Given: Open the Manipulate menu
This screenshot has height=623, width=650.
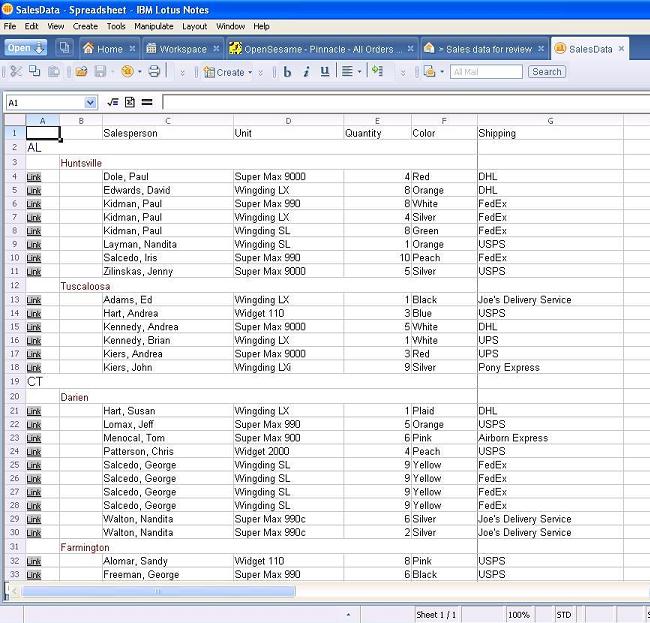Looking at the screenshot, I should (153, 26).
